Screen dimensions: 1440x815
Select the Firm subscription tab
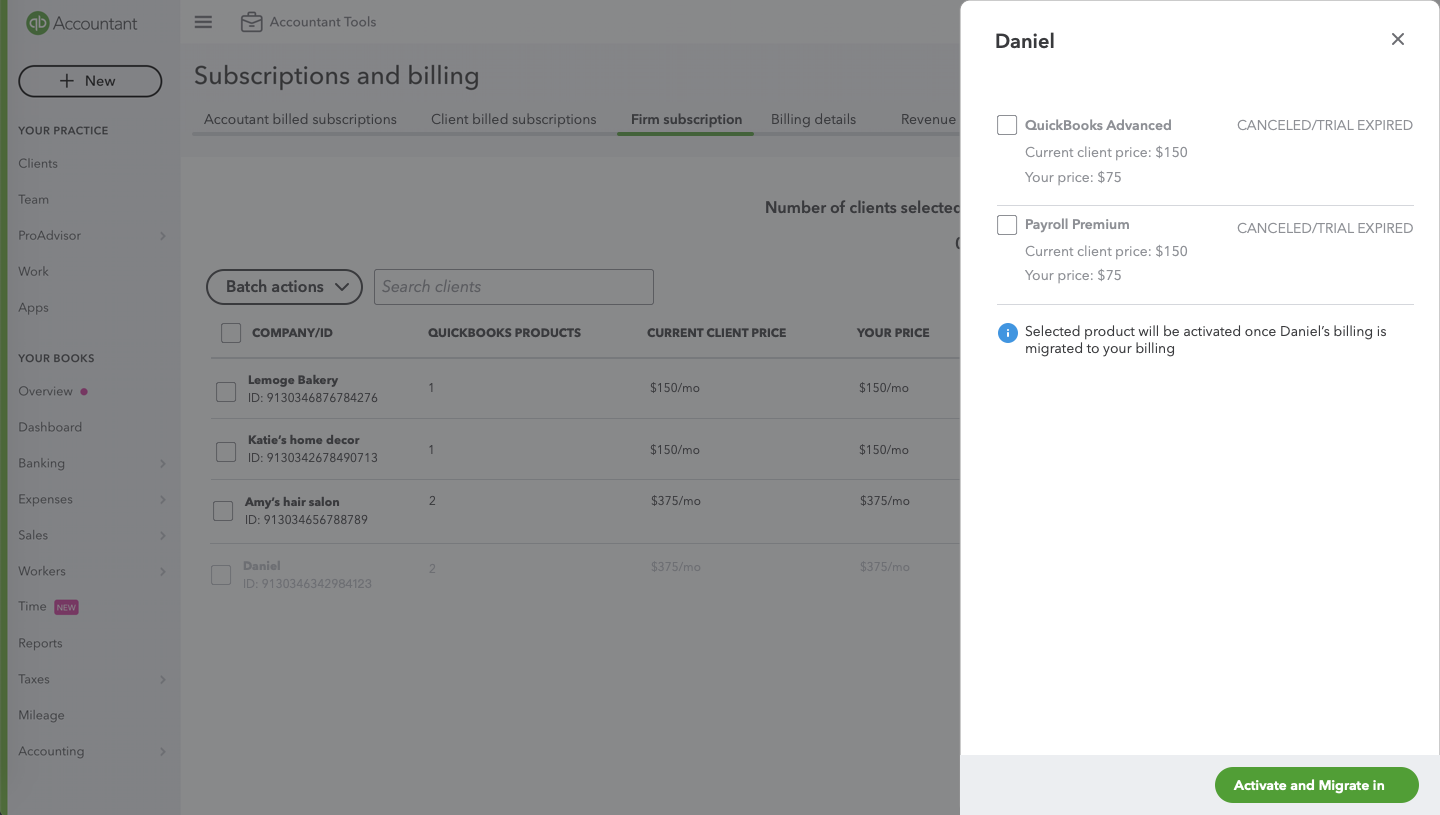click(686, 119)
